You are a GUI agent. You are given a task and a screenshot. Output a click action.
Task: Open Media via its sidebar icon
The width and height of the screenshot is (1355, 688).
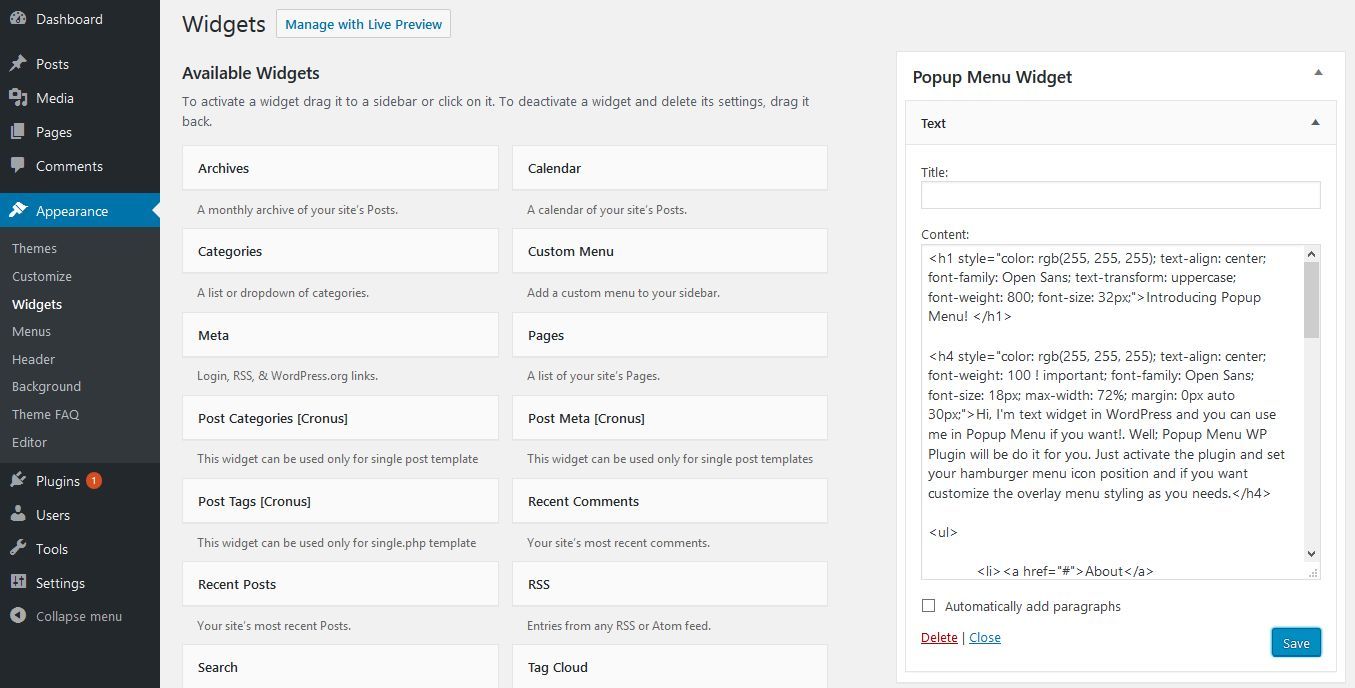coord(18,98)
